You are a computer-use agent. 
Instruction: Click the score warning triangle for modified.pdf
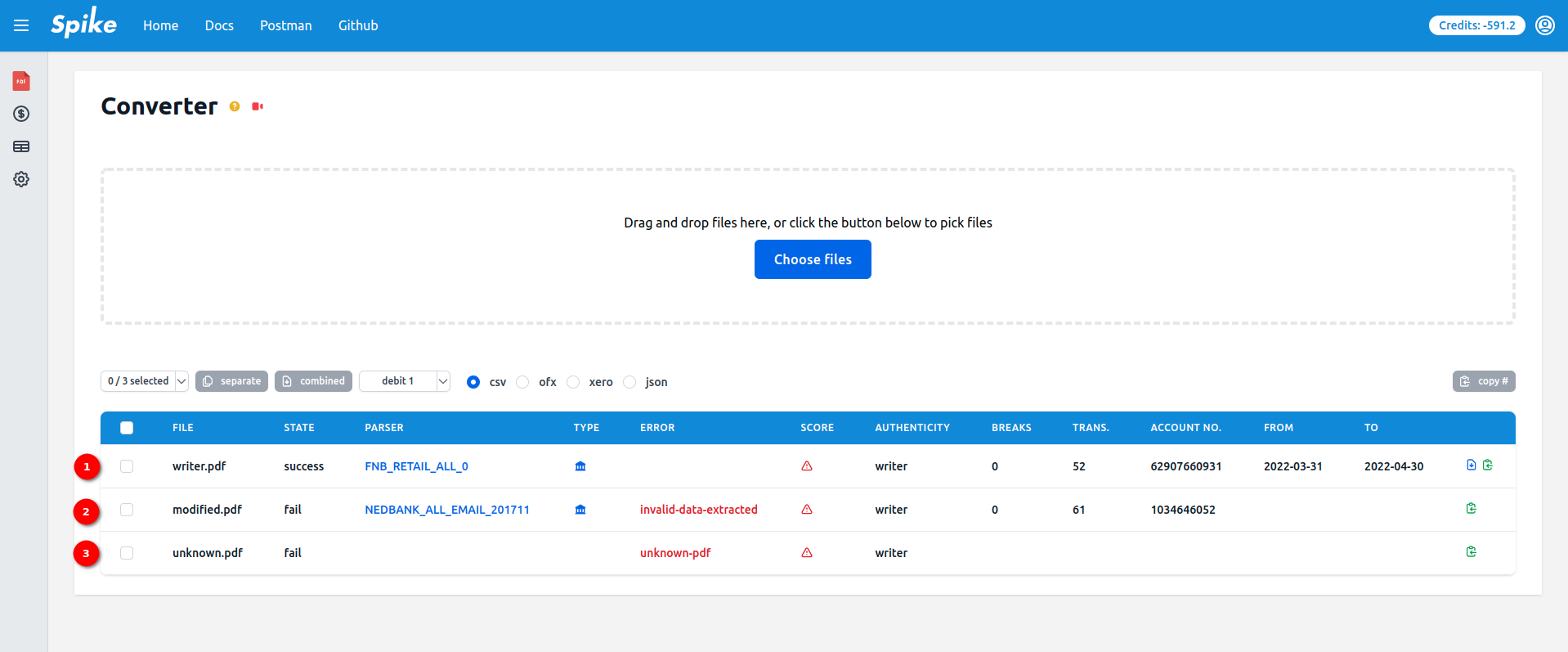tap(807, 510)
